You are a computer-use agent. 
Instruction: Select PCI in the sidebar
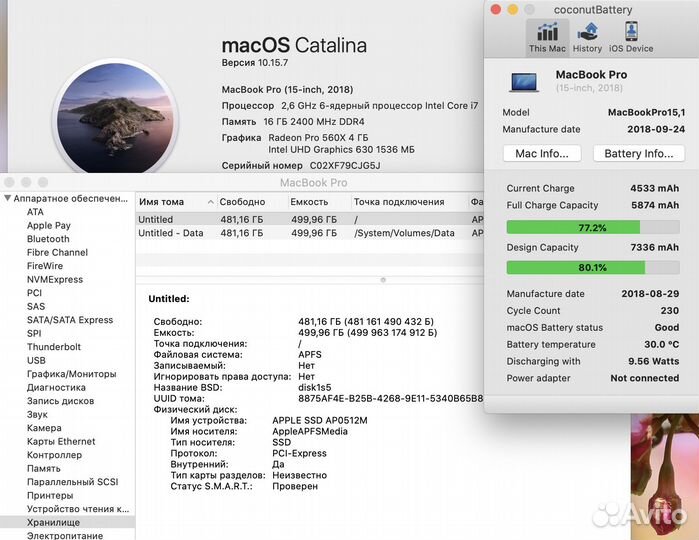point(34,293)
